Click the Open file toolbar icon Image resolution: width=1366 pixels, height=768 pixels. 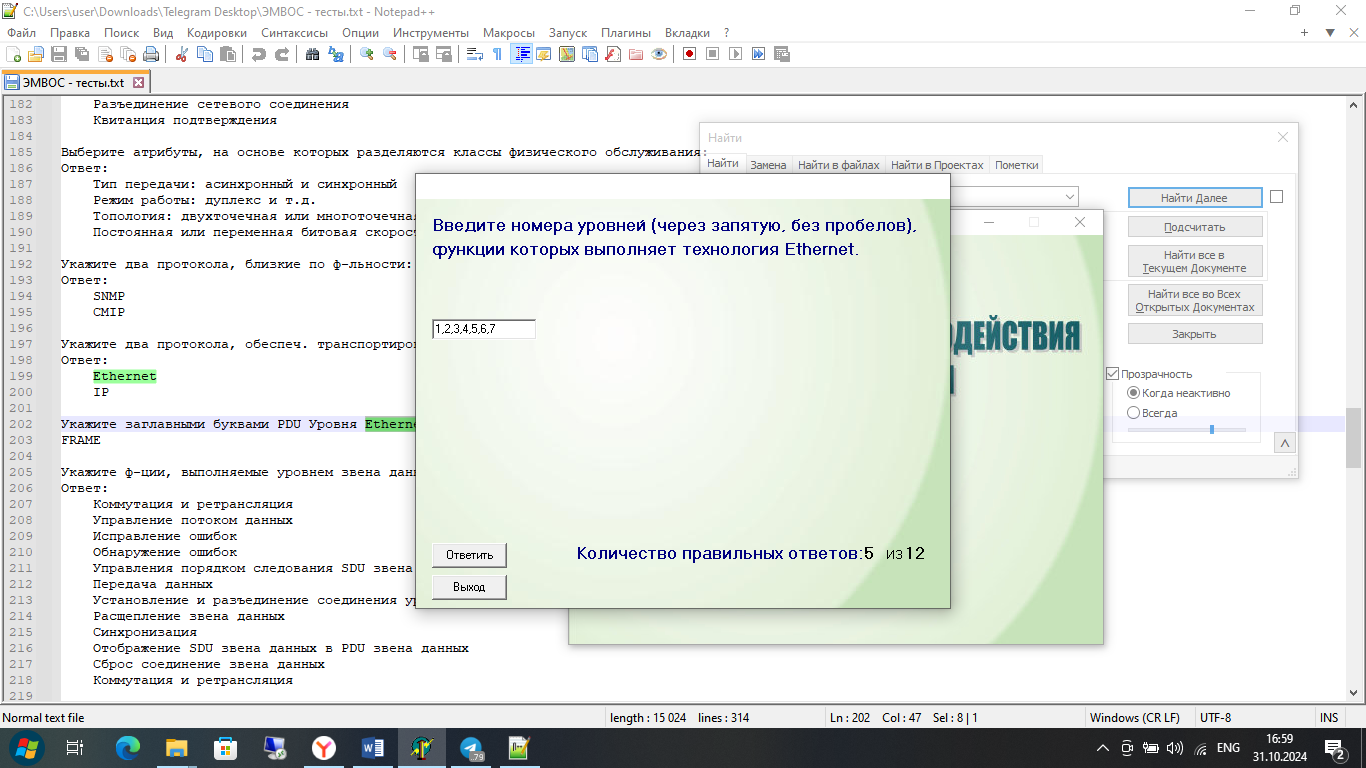(x=36, y=54)
